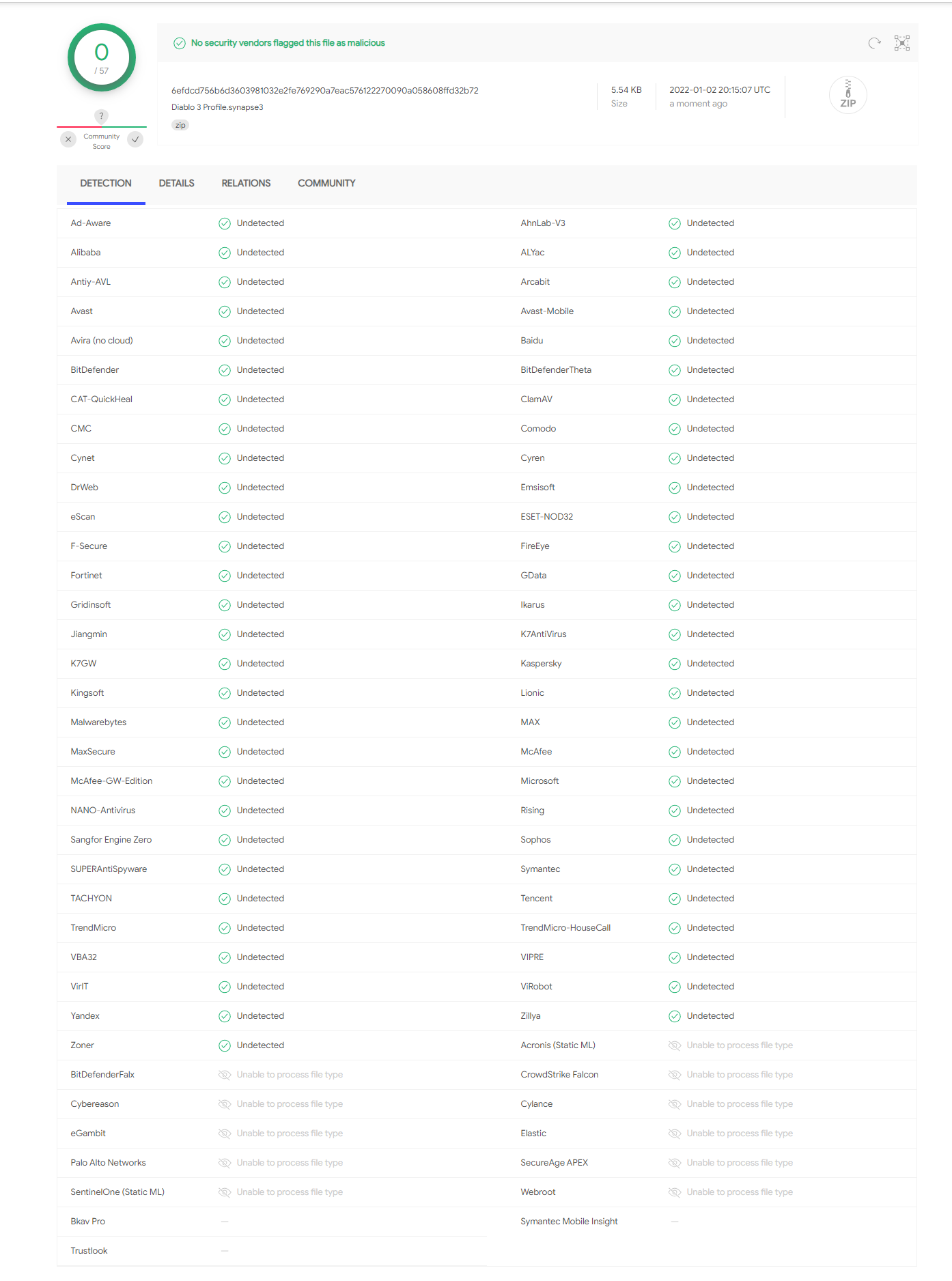
Task: Click the 'No security vendors flagged' message
Action: tap(288, 43)
